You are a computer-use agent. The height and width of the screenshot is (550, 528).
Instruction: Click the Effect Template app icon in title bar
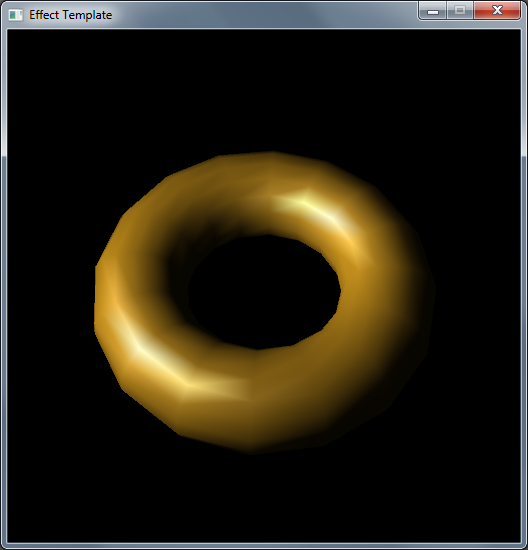pyautogui.click(x=15, y=15)
